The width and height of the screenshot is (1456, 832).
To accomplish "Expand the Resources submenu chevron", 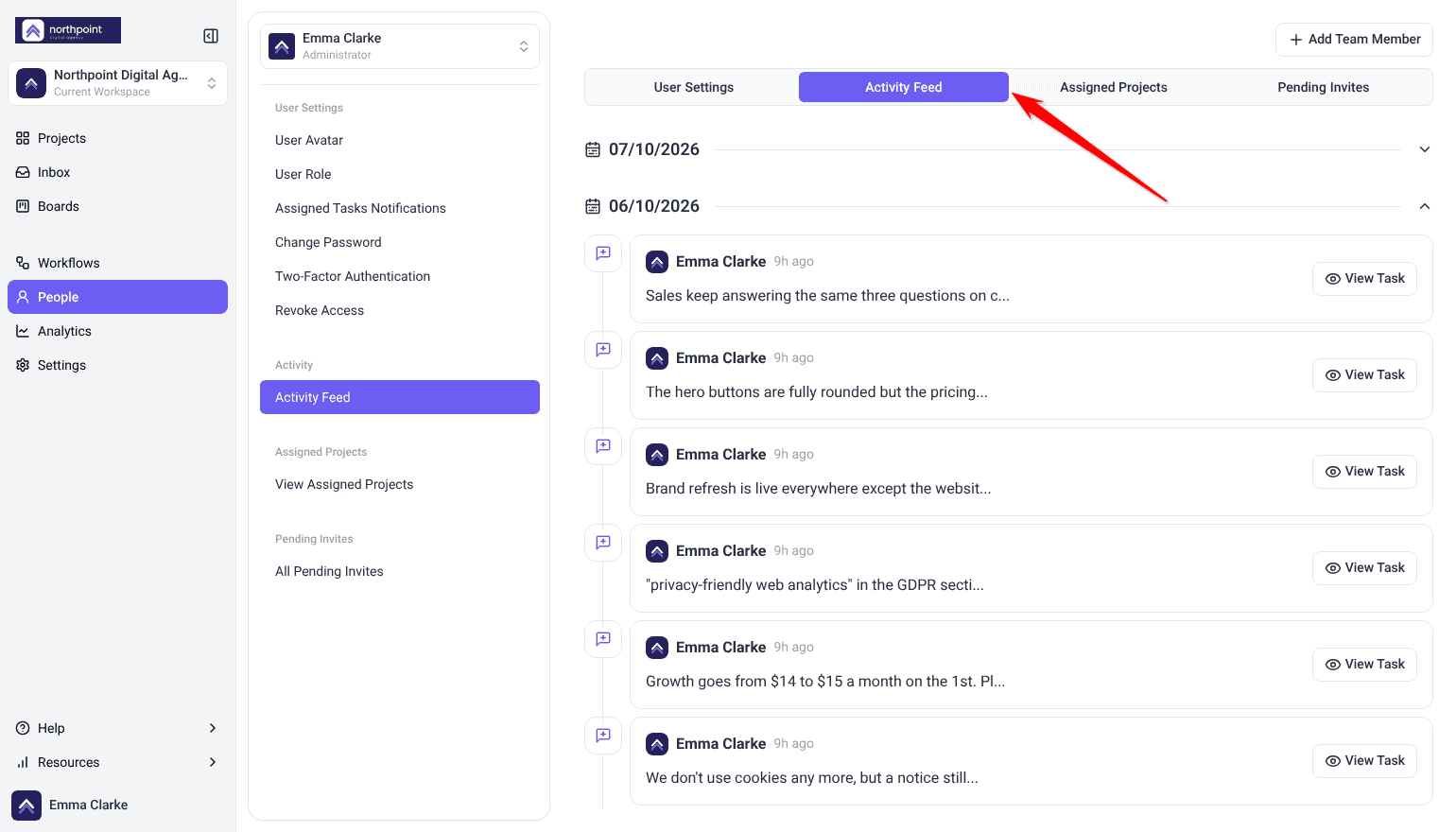I will point(213,762).
